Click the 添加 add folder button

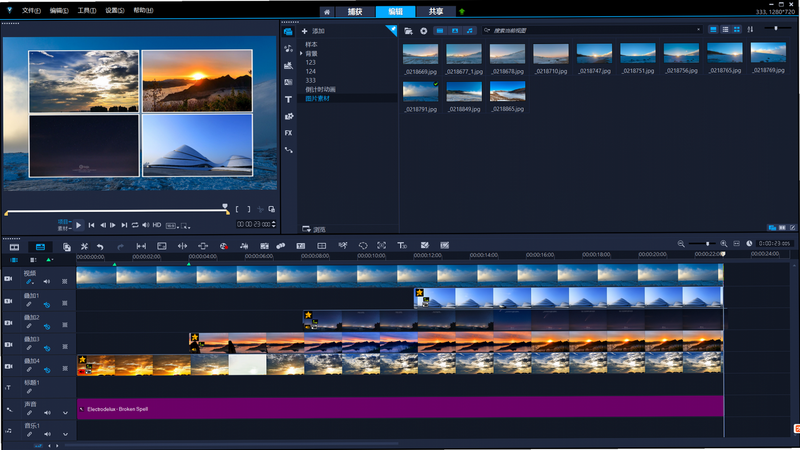pos(313,31)
